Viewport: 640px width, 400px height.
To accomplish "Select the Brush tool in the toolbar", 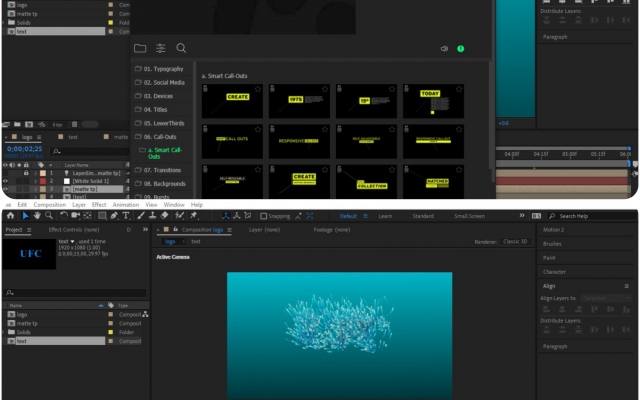I will pyautogui.click(x=141, y=216).
